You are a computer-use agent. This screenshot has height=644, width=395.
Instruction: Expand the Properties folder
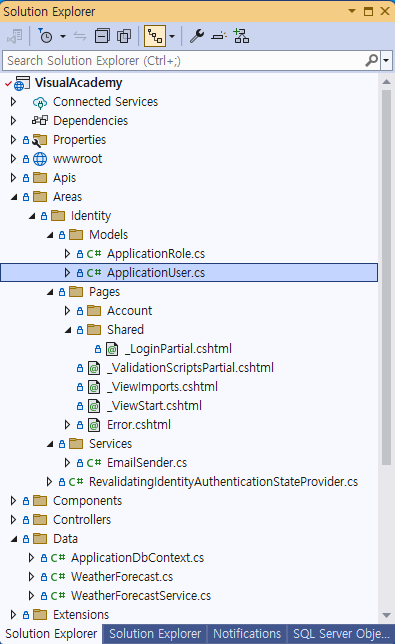coord(14,140)
